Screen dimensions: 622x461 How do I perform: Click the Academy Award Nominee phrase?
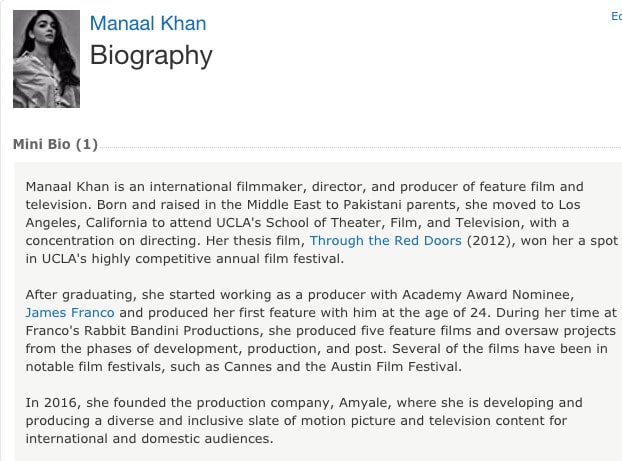tap(488, 295)
